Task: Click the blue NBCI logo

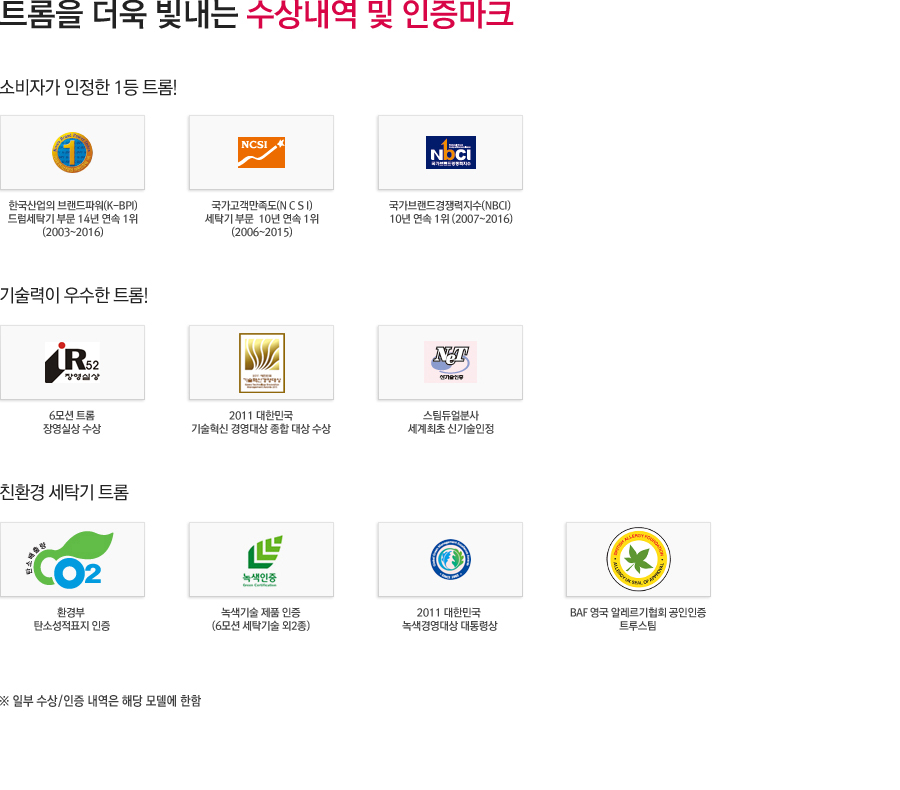Action: tap(451, 152)
